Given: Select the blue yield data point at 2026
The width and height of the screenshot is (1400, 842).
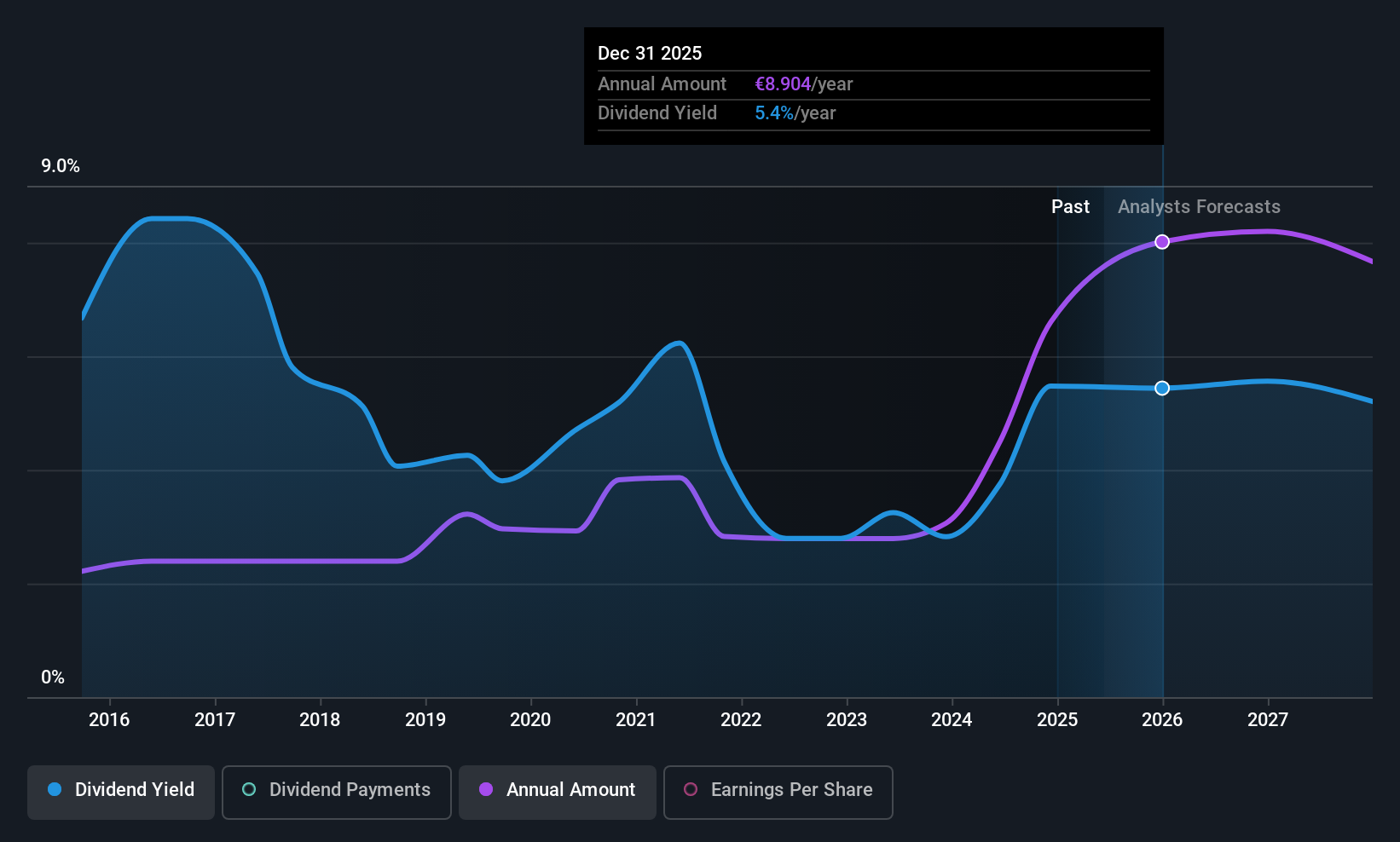Looking at the screenshot, I should coord(1162,389).
